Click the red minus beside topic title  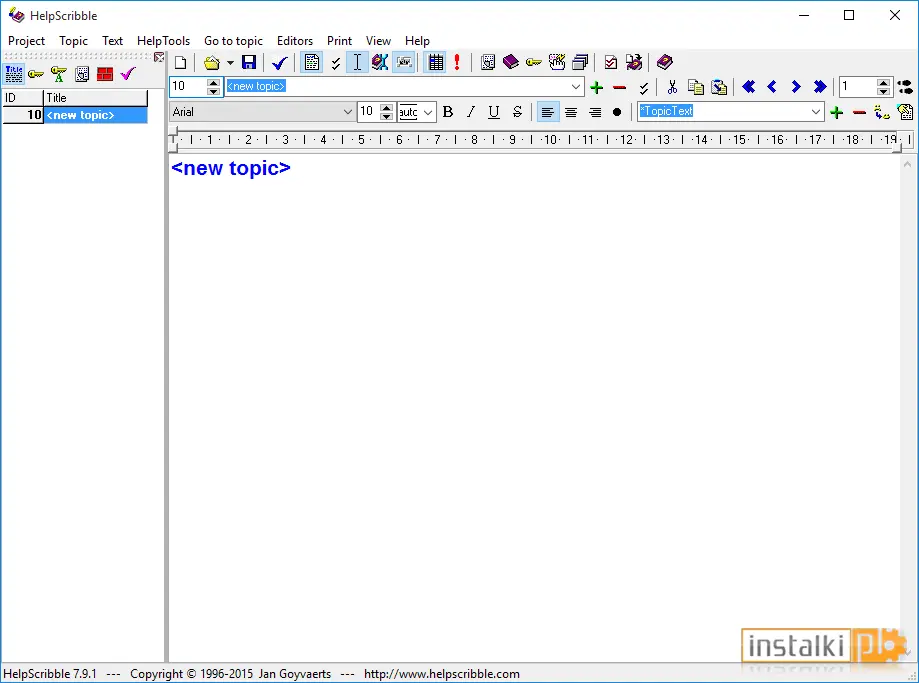point(620,87)
